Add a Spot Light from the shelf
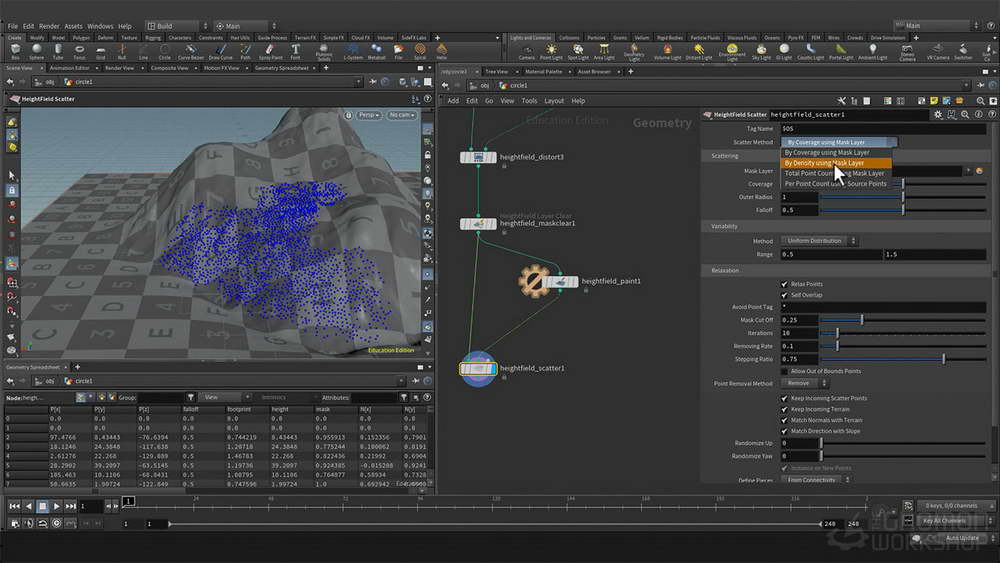This screenshot has width=1000, height=563. pos(578,52)
